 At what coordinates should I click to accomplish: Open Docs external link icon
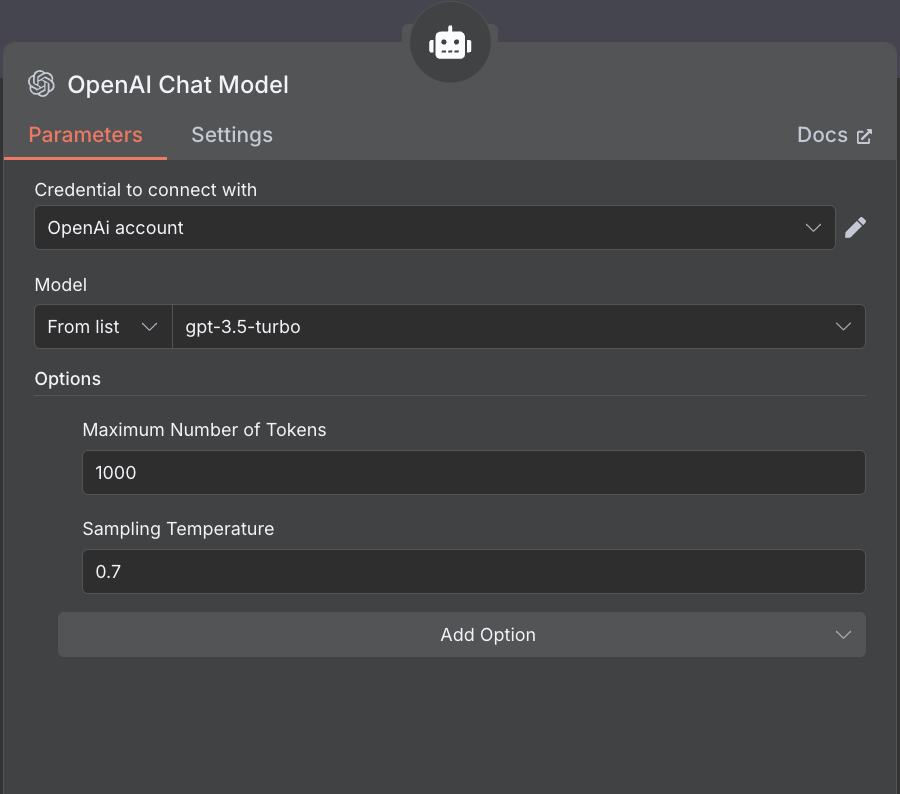point(864,136)
